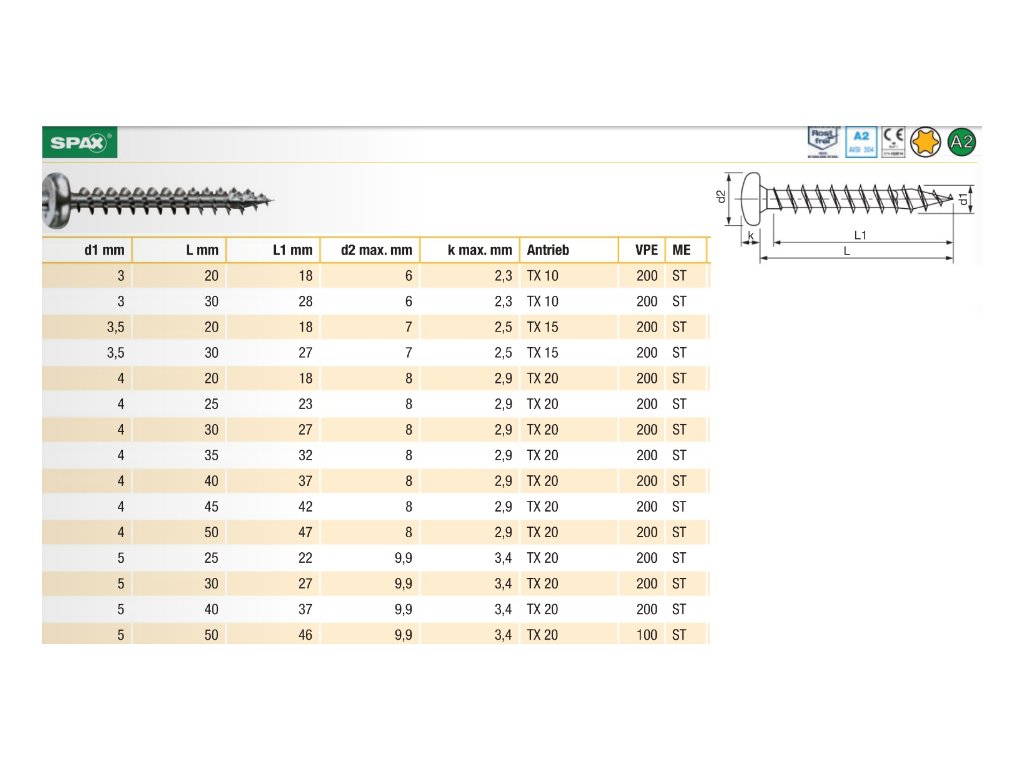Click 'TX 10' in the 3 x 30 row
The image size is (1024, 768).
543,302
